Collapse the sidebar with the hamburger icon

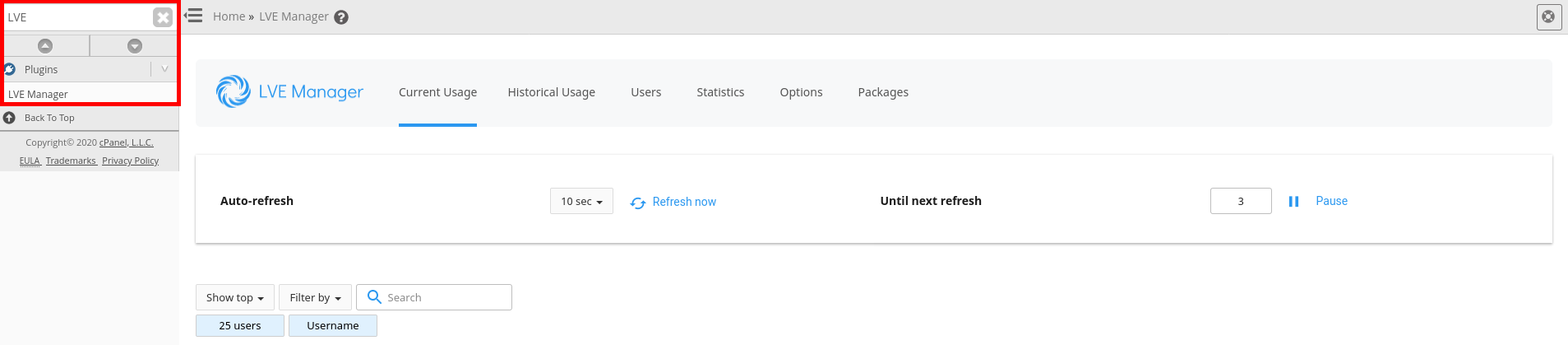(x=193, y=16)
